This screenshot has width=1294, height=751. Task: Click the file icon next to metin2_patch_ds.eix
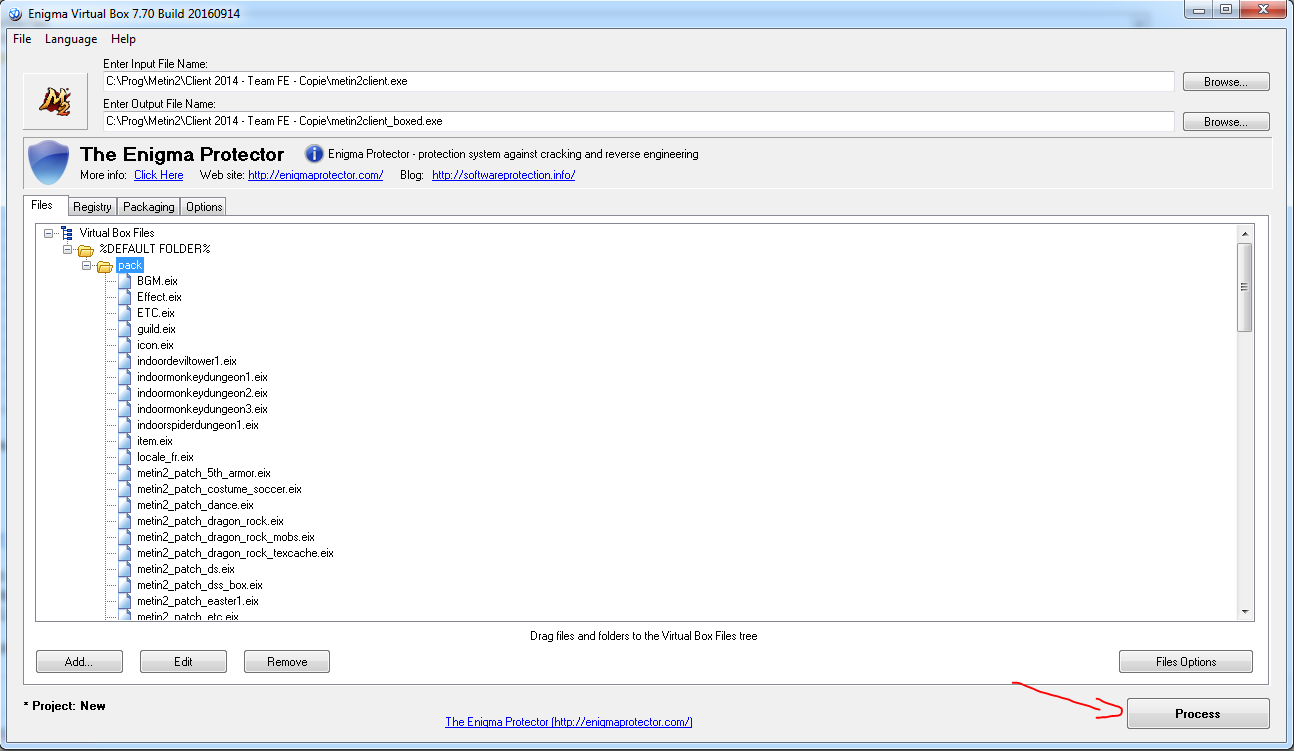[x=124, y=569]
